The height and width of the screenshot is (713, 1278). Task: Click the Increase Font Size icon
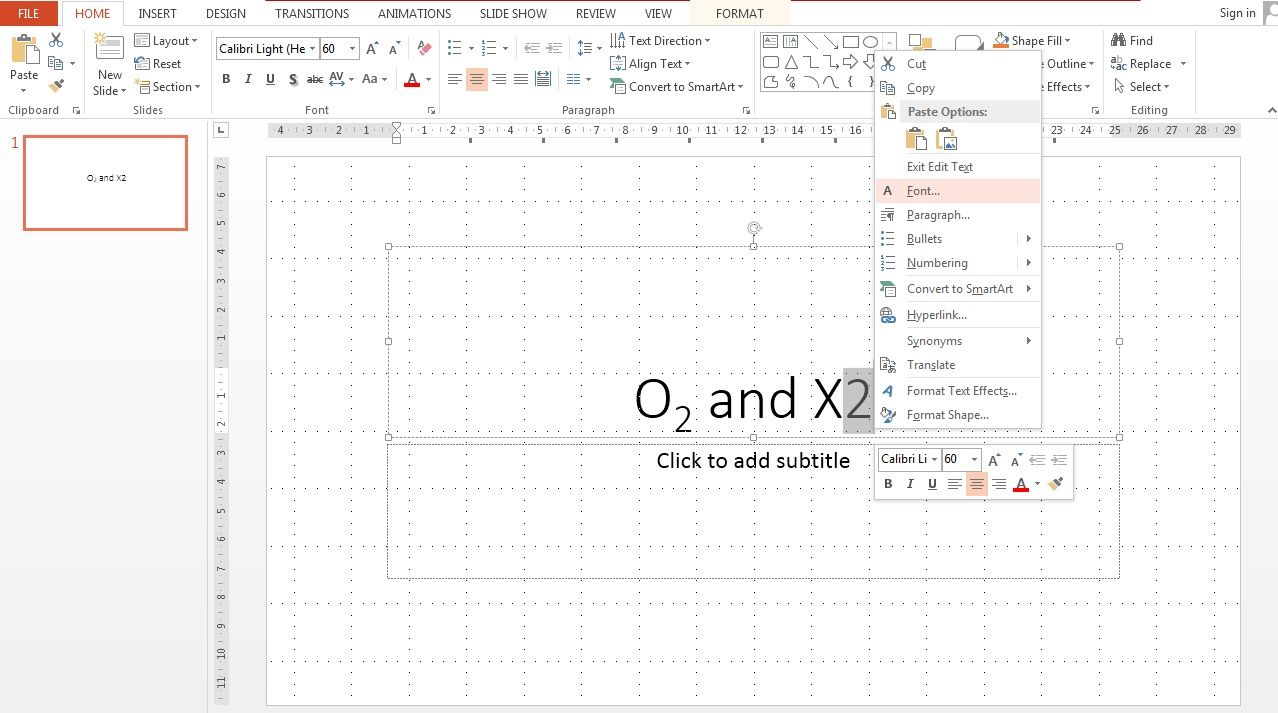pos(372,46)
